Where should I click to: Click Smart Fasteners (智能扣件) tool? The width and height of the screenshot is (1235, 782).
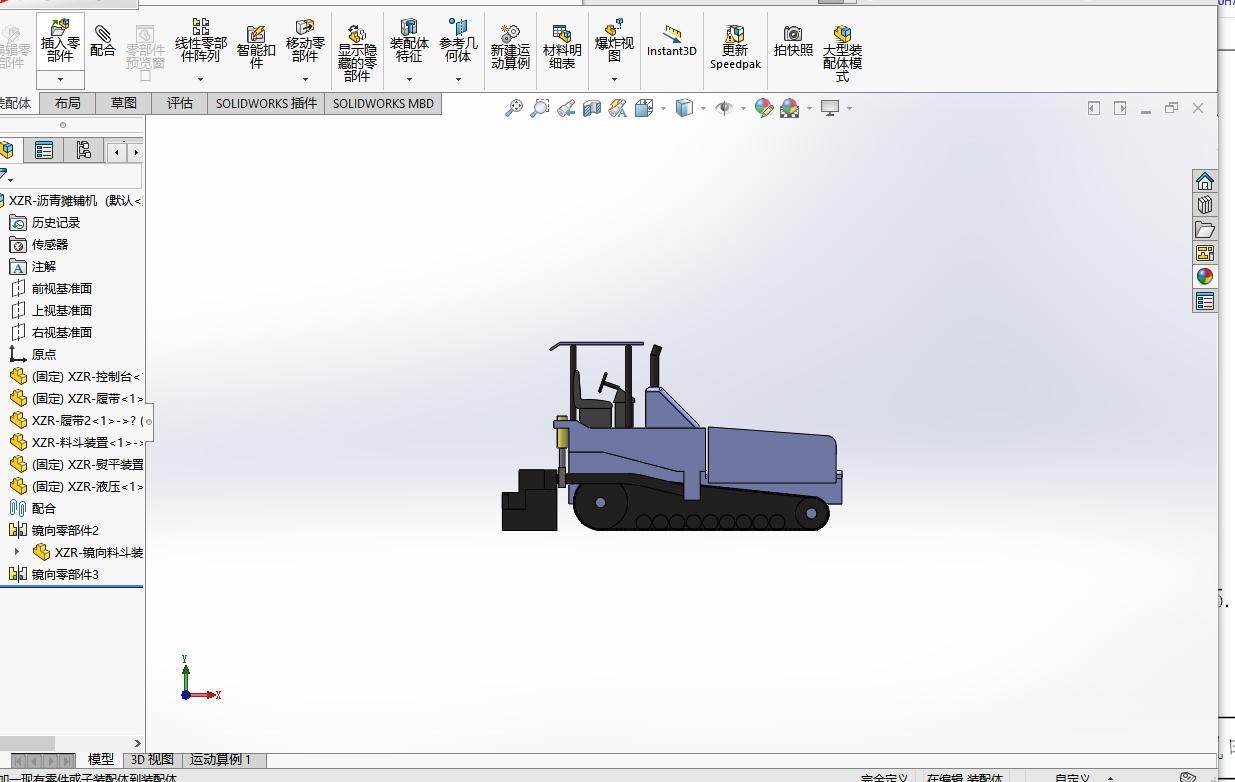pyautogui.click(x=256, y=46)
